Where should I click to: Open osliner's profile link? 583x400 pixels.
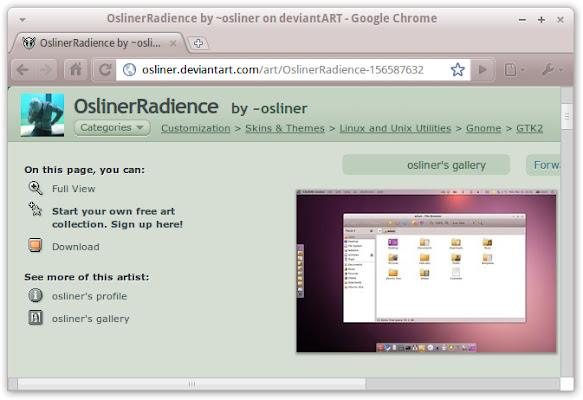89,296
